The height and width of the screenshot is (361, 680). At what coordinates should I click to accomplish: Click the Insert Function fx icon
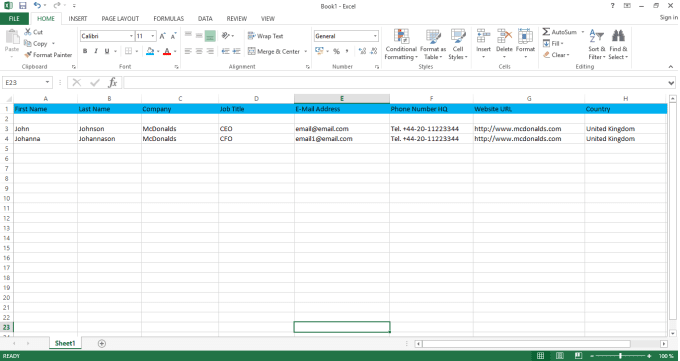(x=113, y=82)
